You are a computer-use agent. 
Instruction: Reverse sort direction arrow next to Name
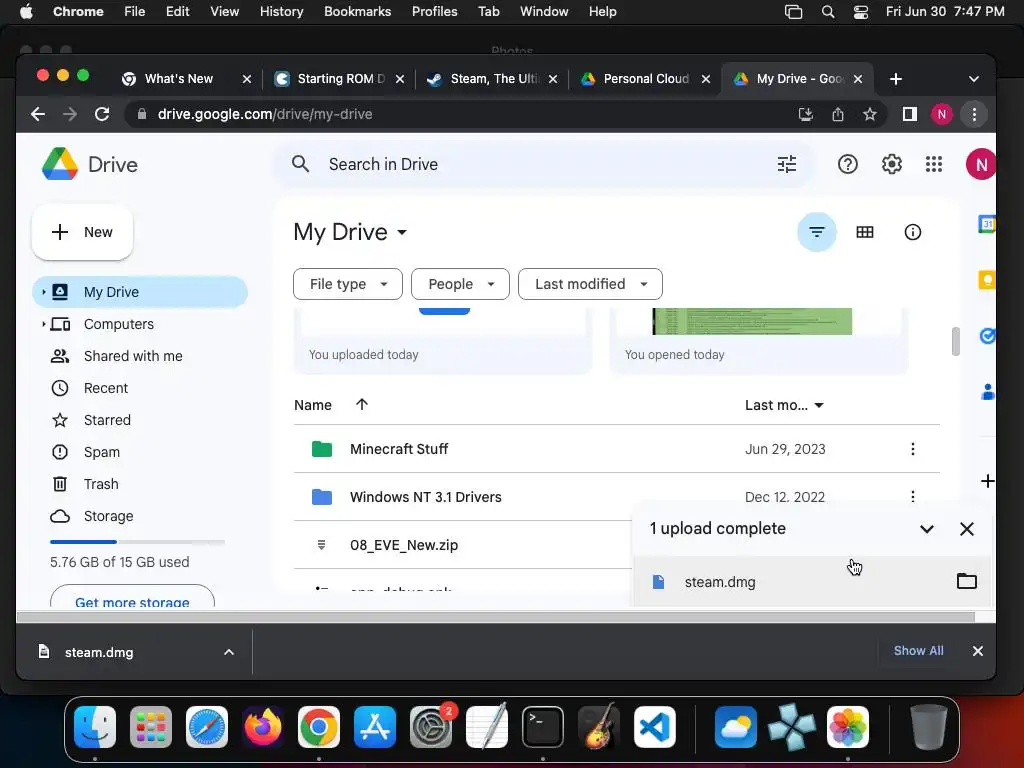(x=362, y=404)
